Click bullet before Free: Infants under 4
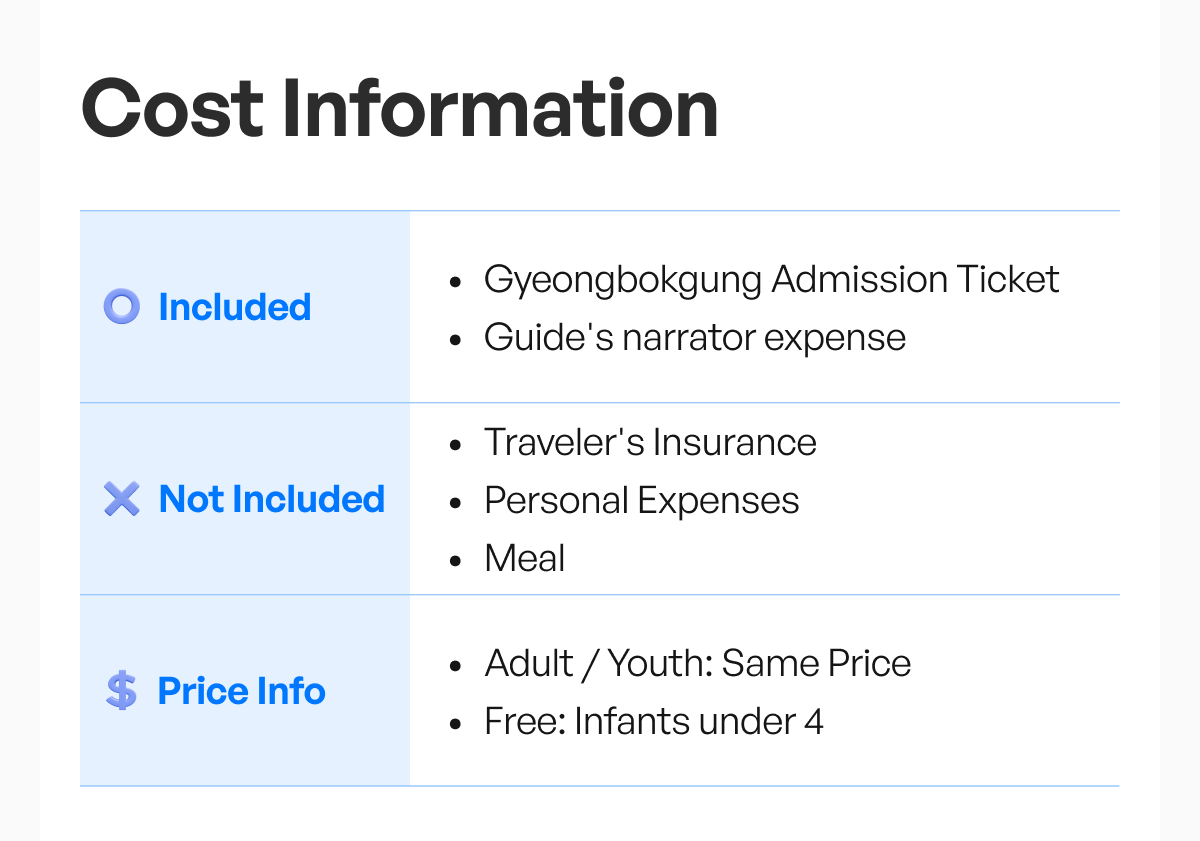The width and height of the screenshot is (1200, 841). (456, 724)
